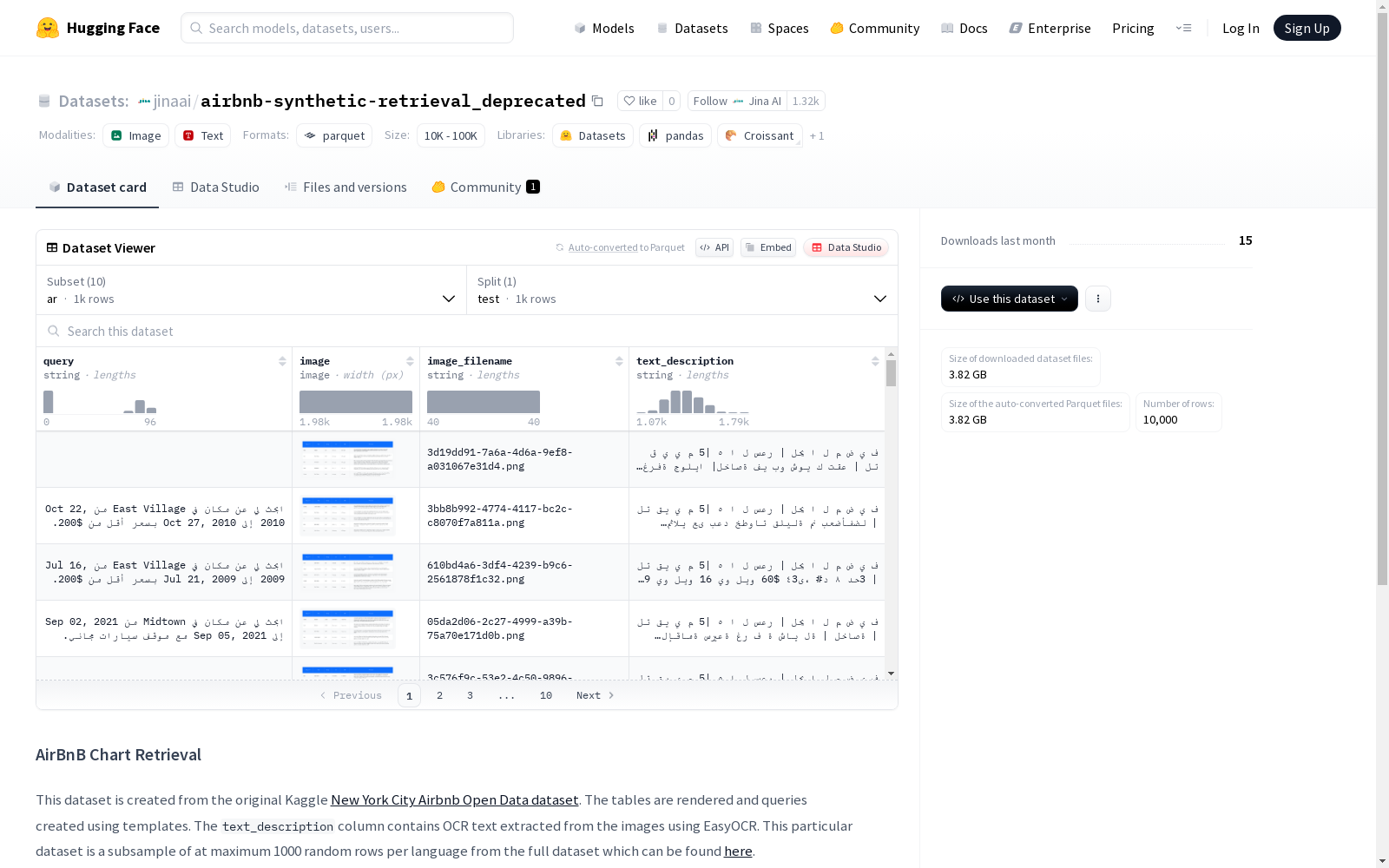Focus the Search this dataset field
The width and height of the screenshot is (1389, 868).
pos(467,331)
